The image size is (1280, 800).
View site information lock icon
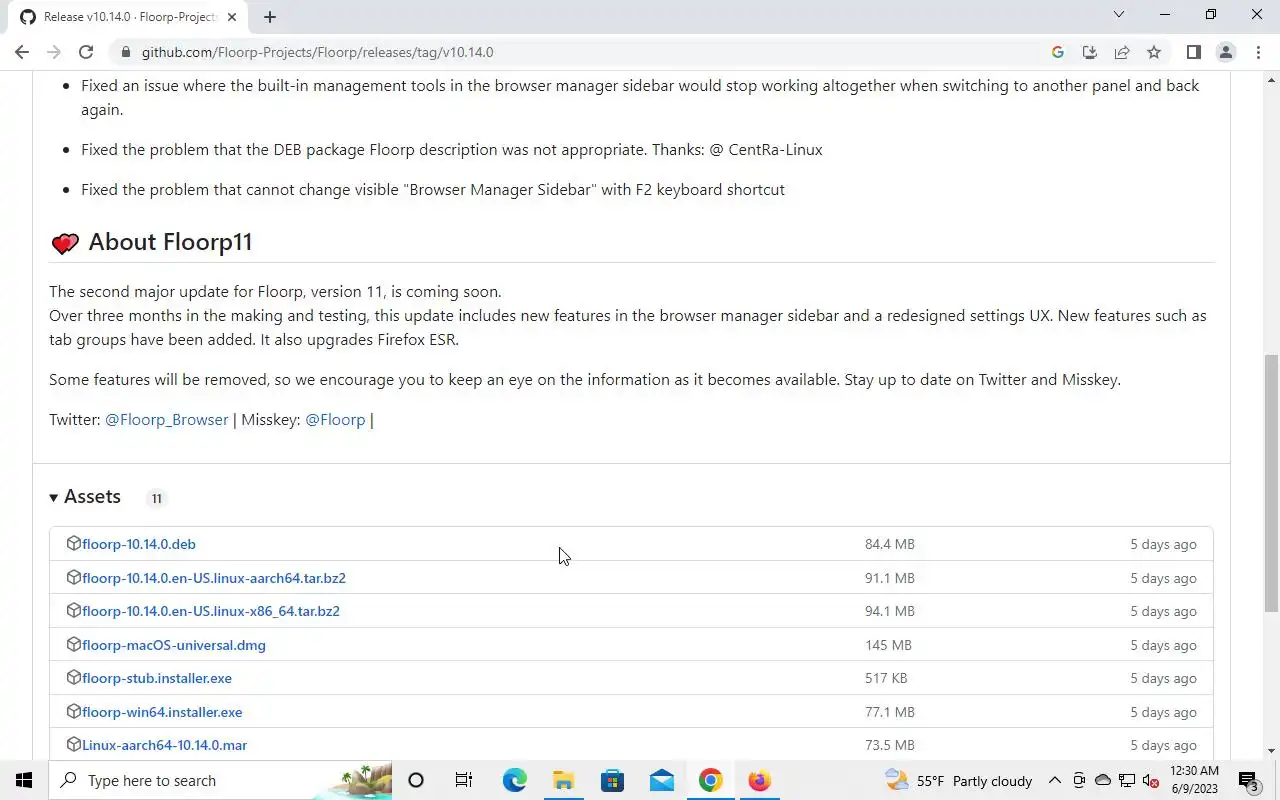tap(125, 52)
